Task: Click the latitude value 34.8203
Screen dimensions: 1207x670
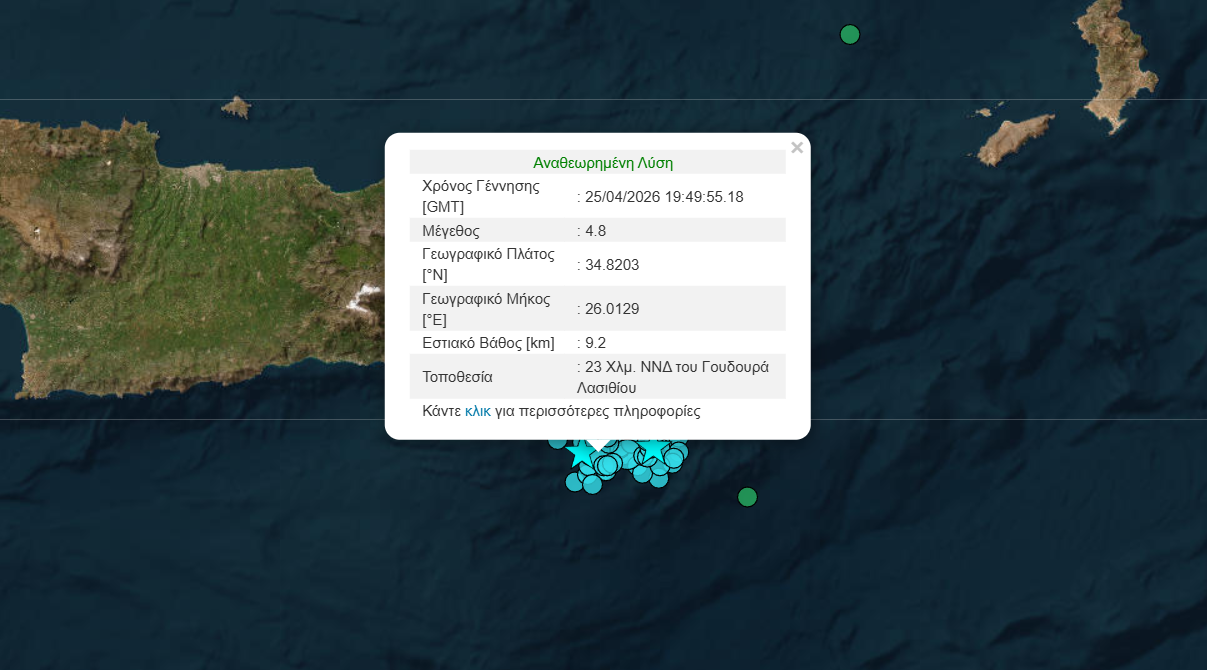Action: pyautogui.click(x=612, y=265)
